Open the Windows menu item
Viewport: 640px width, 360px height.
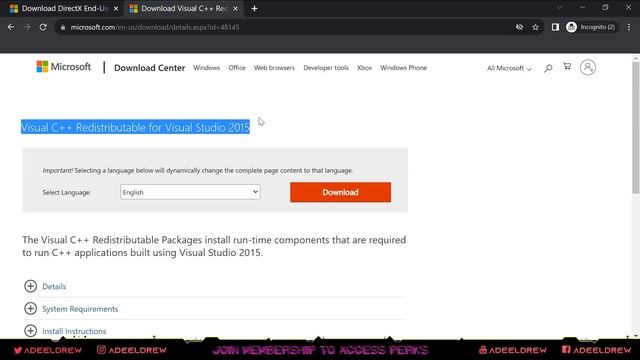207,68
